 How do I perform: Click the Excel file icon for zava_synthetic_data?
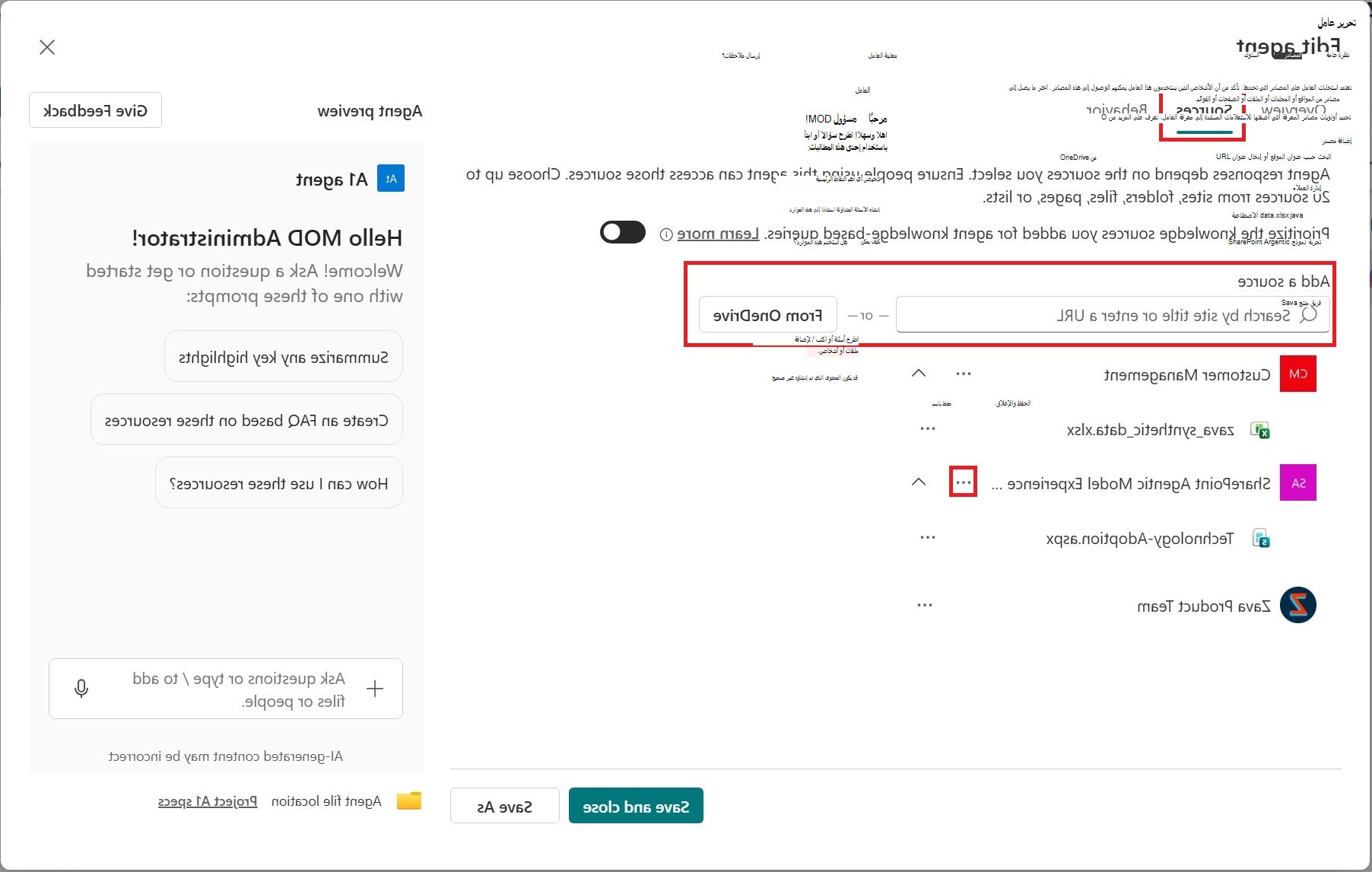[1260, 431]
